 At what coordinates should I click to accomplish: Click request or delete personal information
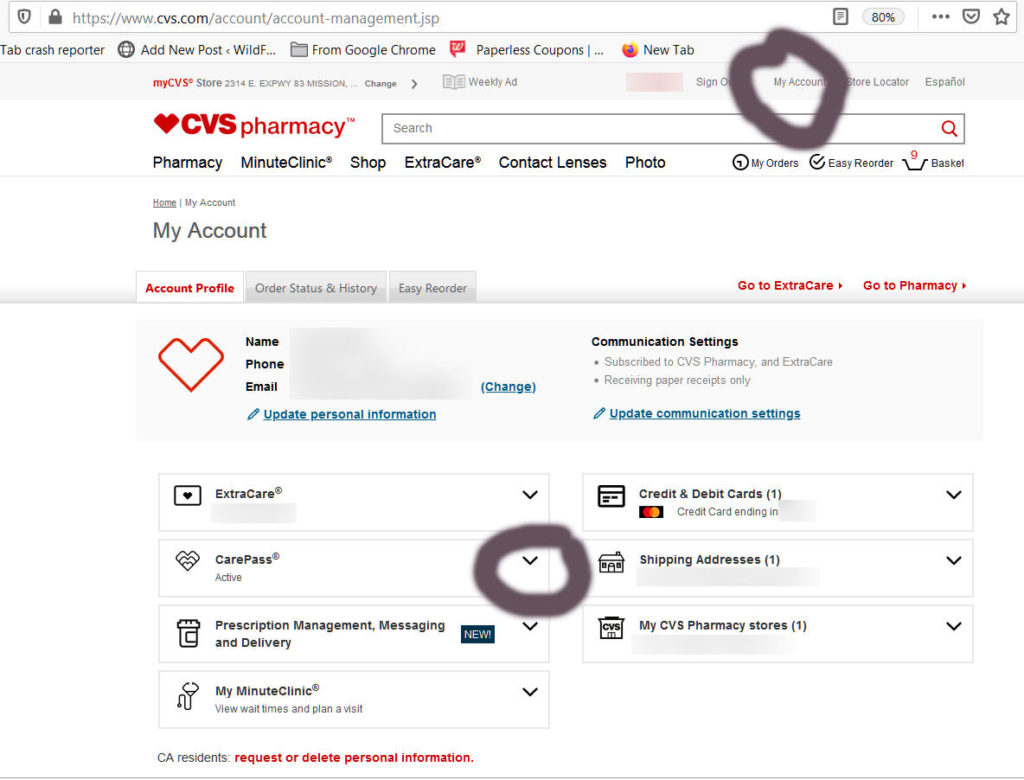(354, 758)
